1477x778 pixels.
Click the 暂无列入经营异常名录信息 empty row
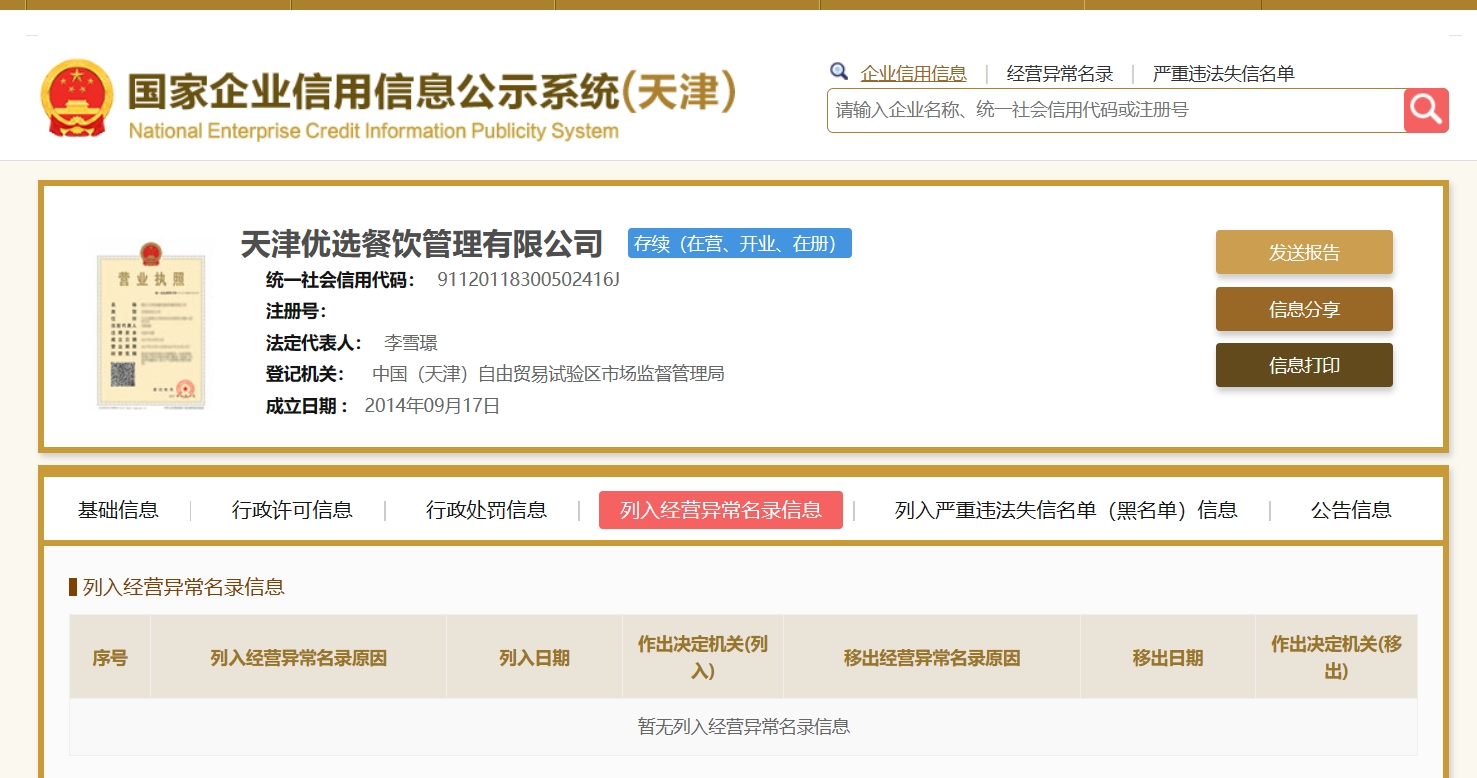743,727
